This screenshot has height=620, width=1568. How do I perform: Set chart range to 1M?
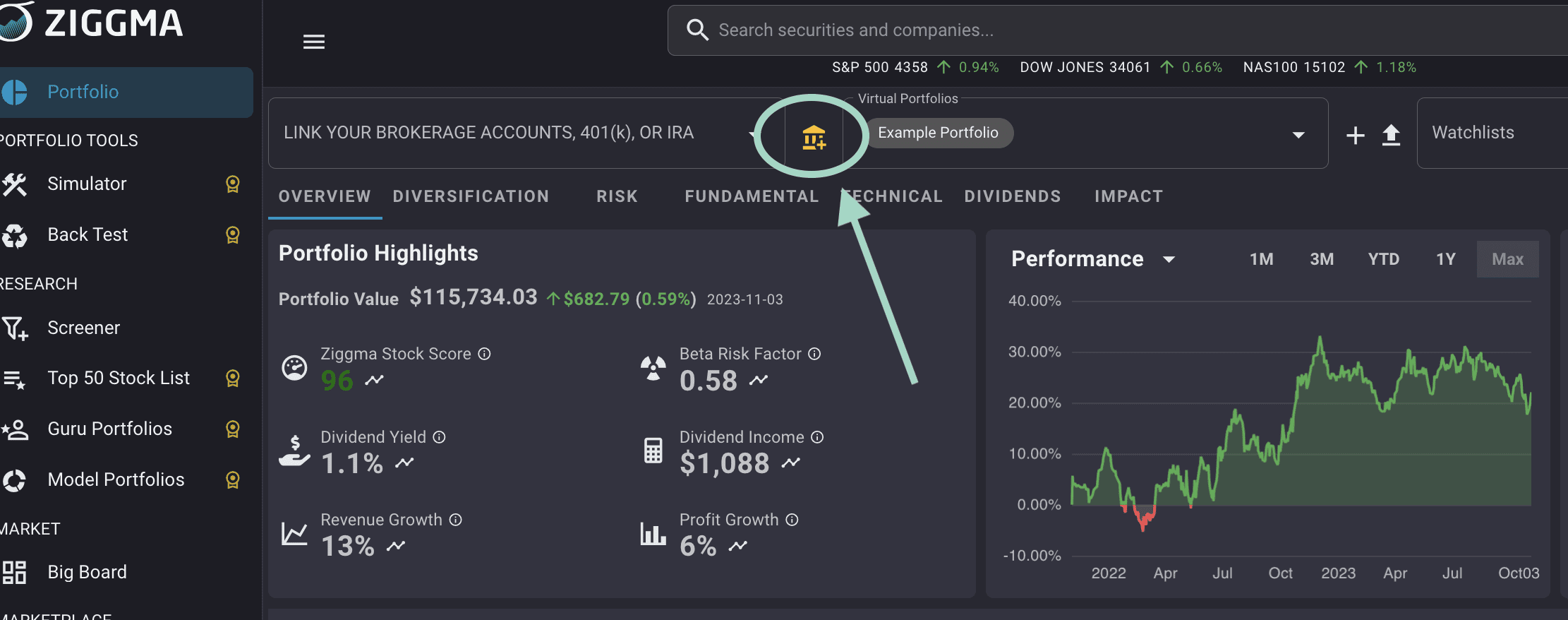point(1262,259)
